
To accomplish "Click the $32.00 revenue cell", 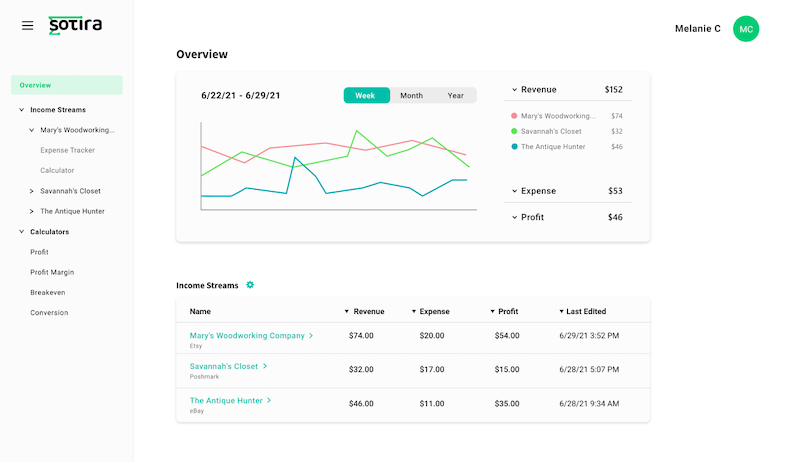I will [x=361, y=369].
